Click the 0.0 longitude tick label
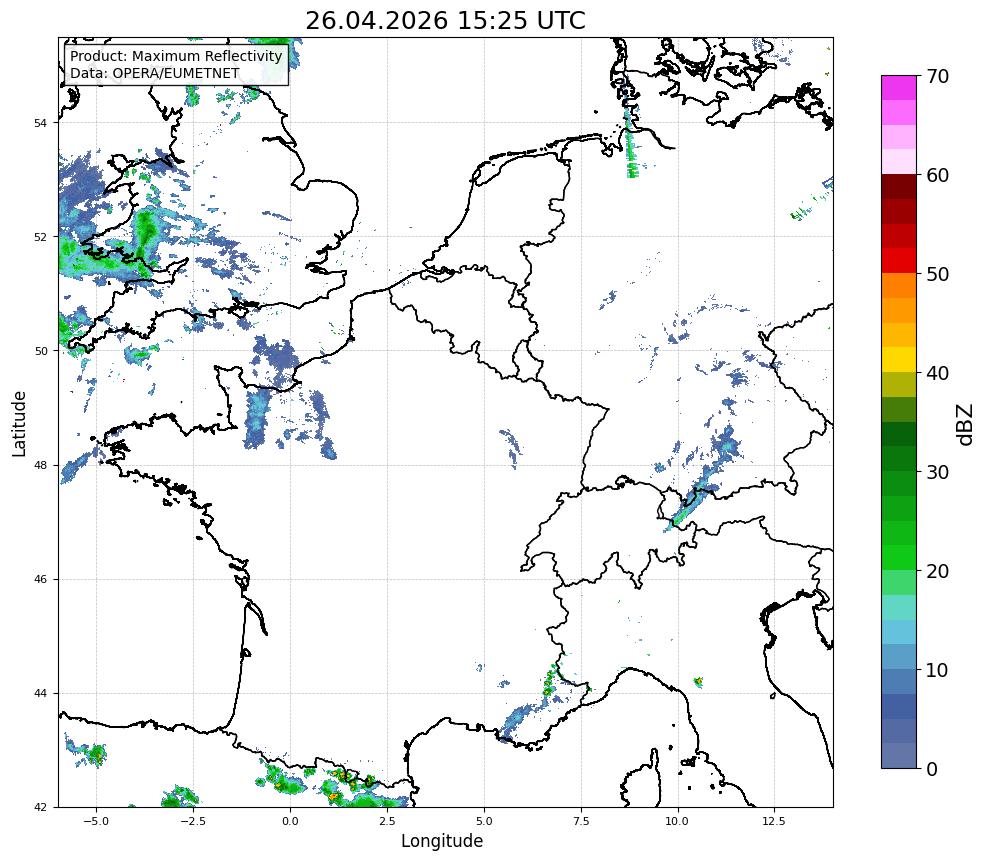 [290, 821]
